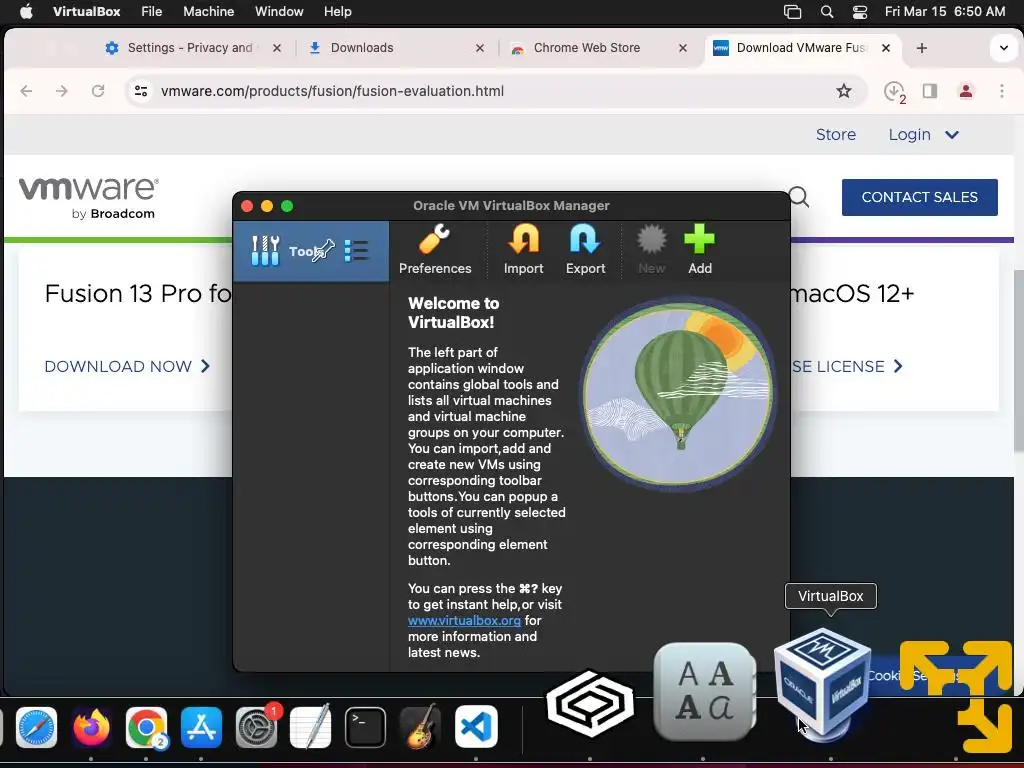Expand the Chrome tab search dropdown
The width and height of the screenshot is (1024, 768).
(x=1003, y=48)
